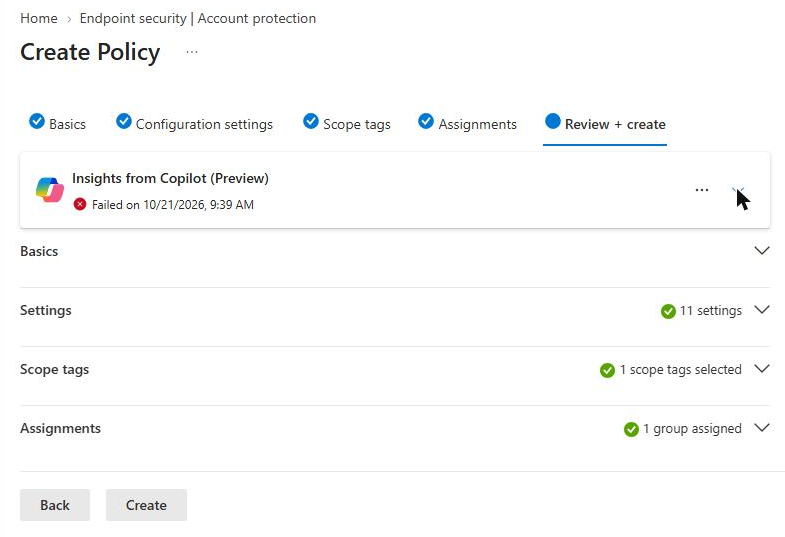
Task: Click the Configuration settings step checkmark icon
Action: [x=124, y=121]
